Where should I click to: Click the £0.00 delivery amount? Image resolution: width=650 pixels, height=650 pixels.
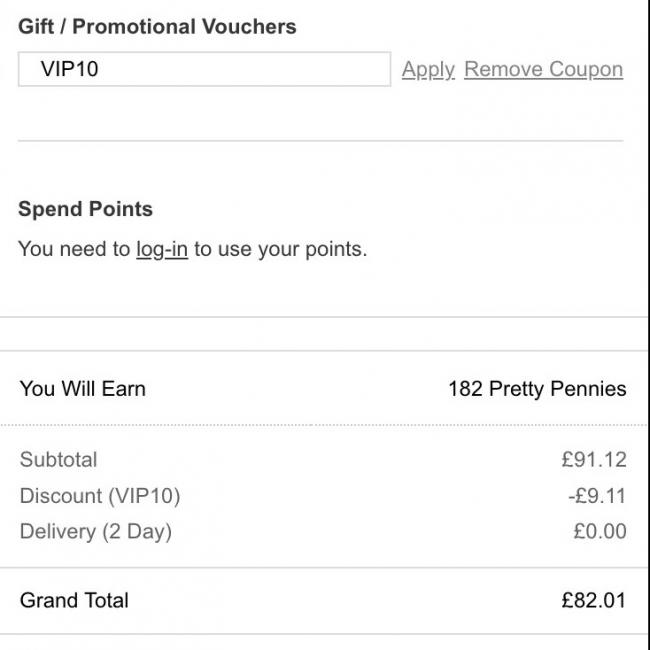[x=600, y=531]
